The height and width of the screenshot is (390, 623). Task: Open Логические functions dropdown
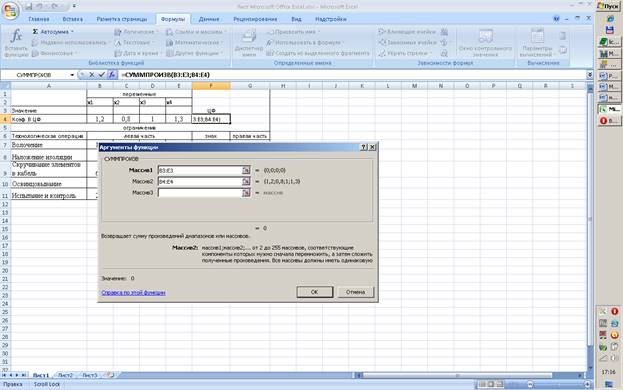[136, 31]
